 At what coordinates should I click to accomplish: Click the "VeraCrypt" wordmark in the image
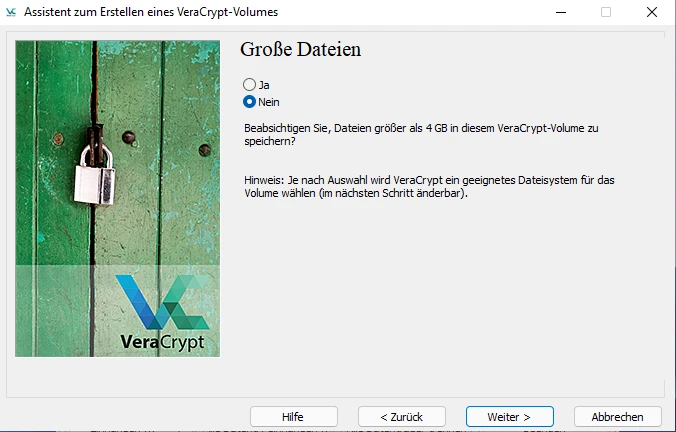pos(162,341)
